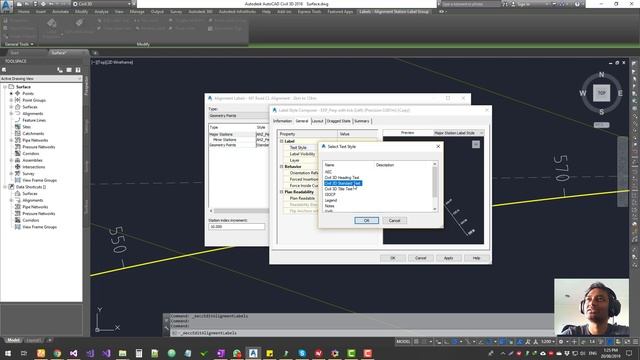Collapse the Plan Readability property group
The width and height of the screenshot is (640, 360).
tap(282, 192)
